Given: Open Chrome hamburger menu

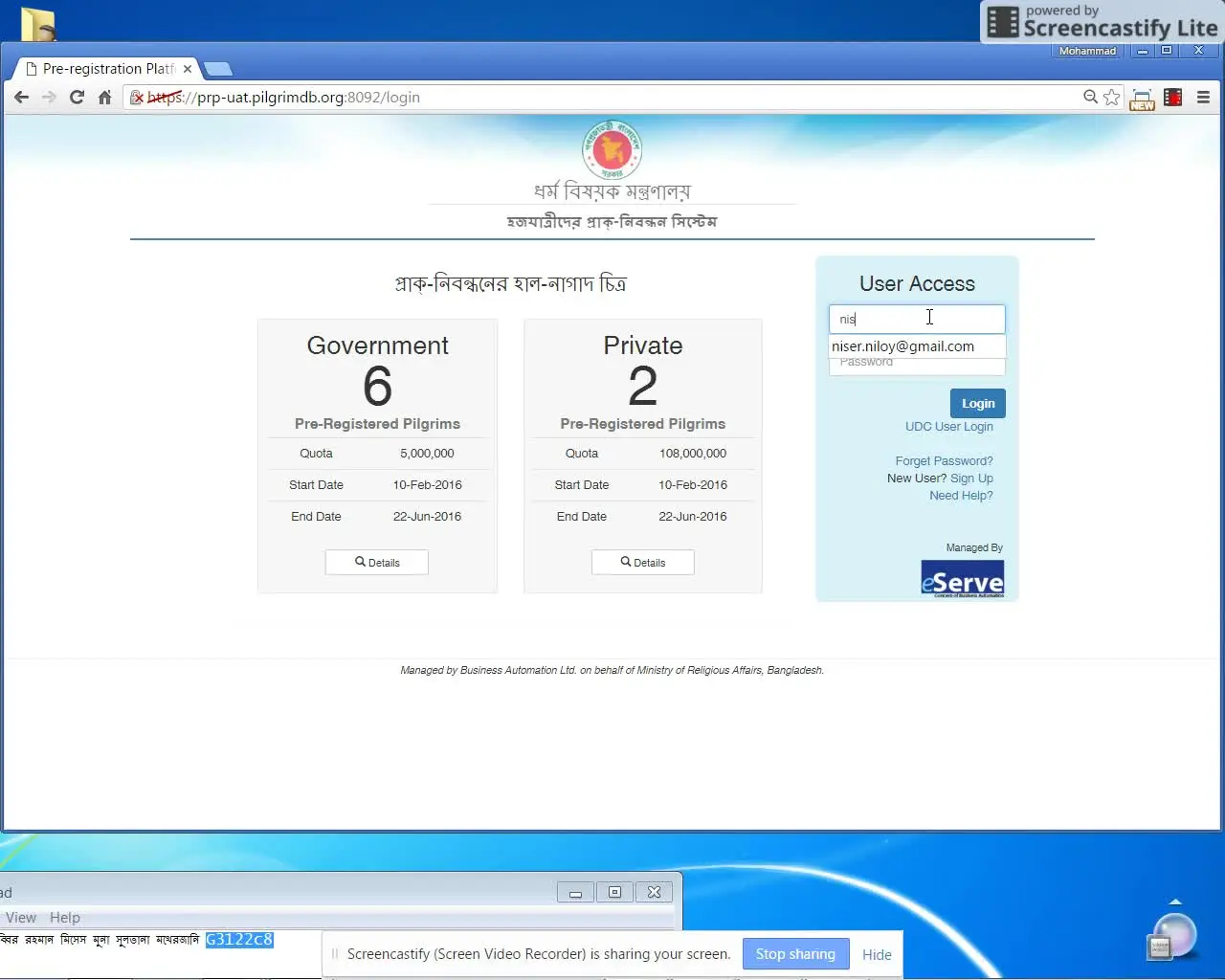Looking at the screenshot, I should coord(1203,97).
